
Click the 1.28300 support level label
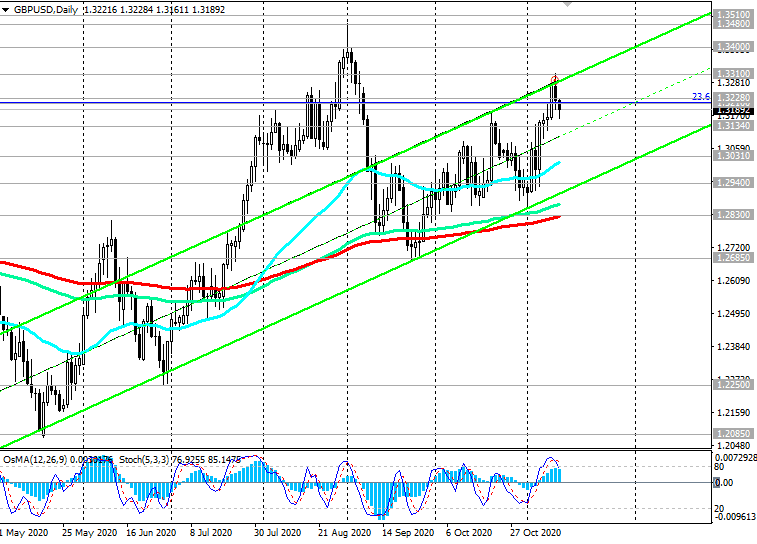[733, 214]
